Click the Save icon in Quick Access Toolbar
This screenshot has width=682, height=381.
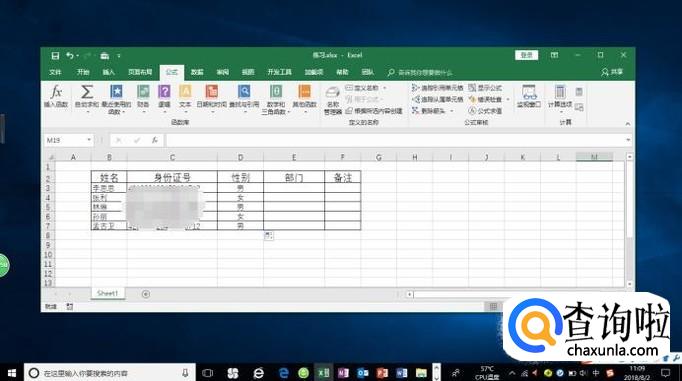point(55,56)
